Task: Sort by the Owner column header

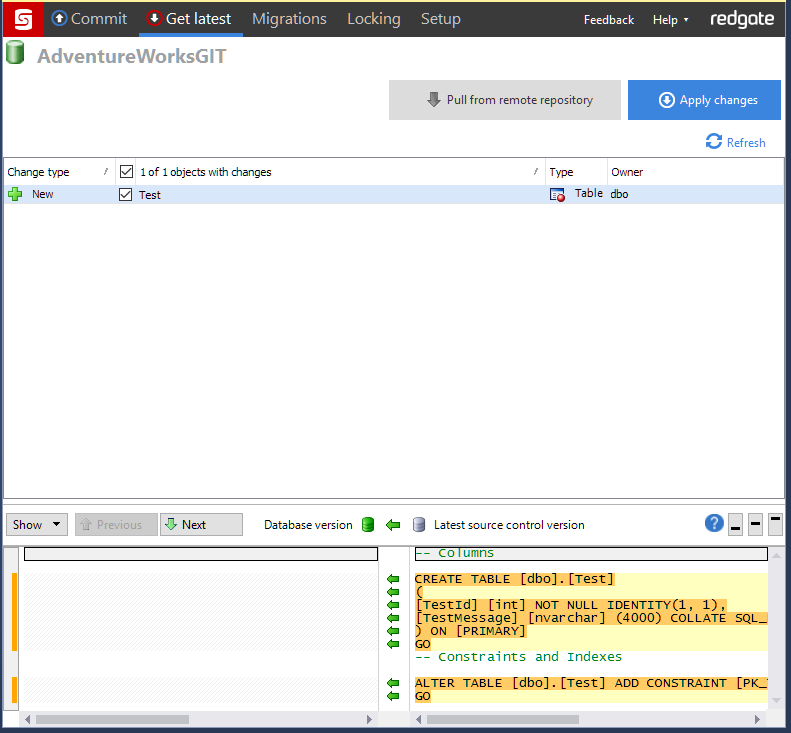Action: point(695,172)
